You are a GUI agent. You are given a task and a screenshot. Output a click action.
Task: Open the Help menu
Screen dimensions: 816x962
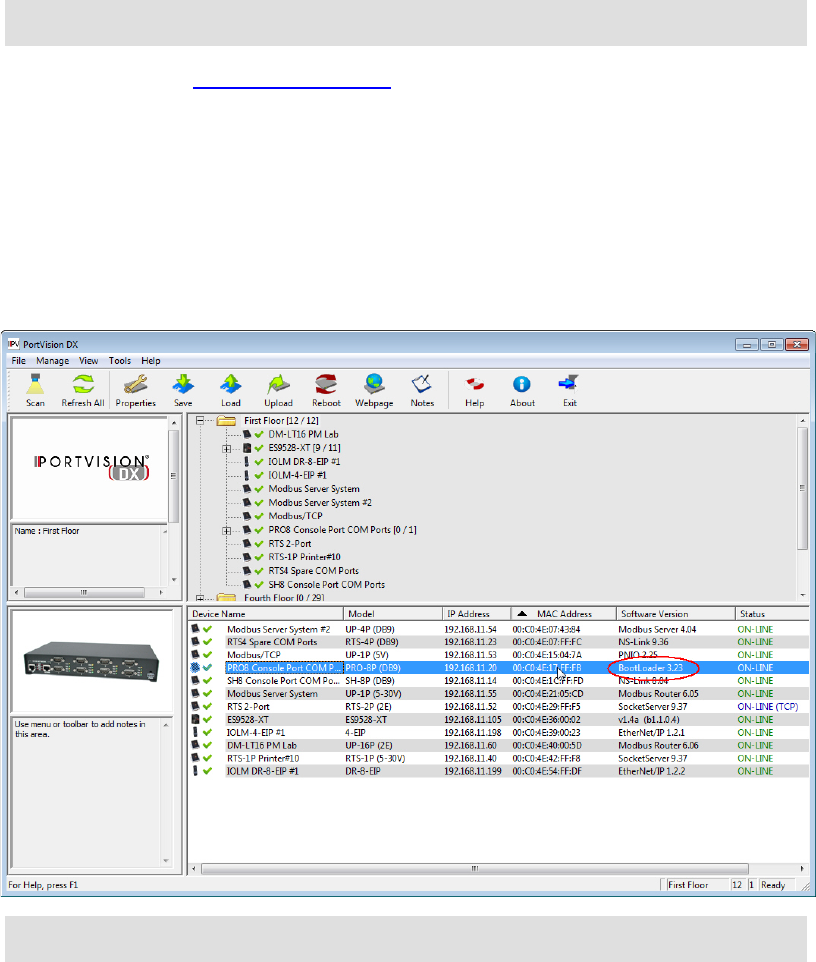point(150,361)
